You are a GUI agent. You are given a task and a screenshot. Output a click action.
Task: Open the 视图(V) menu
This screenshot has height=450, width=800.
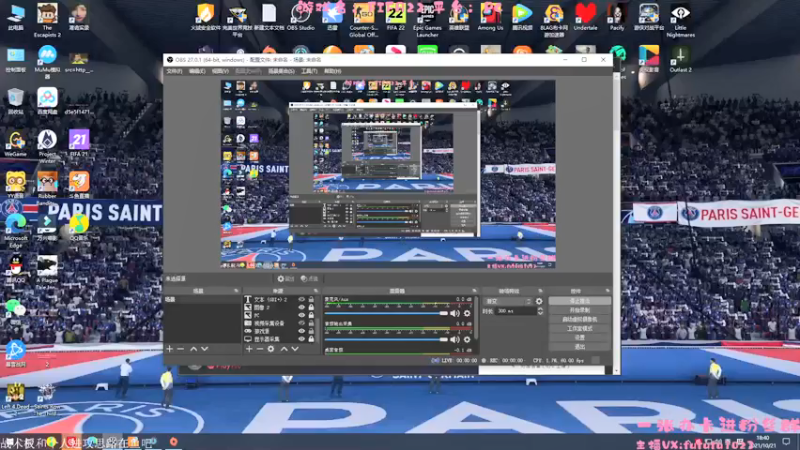pyautogui.click(x=220, y=71)
